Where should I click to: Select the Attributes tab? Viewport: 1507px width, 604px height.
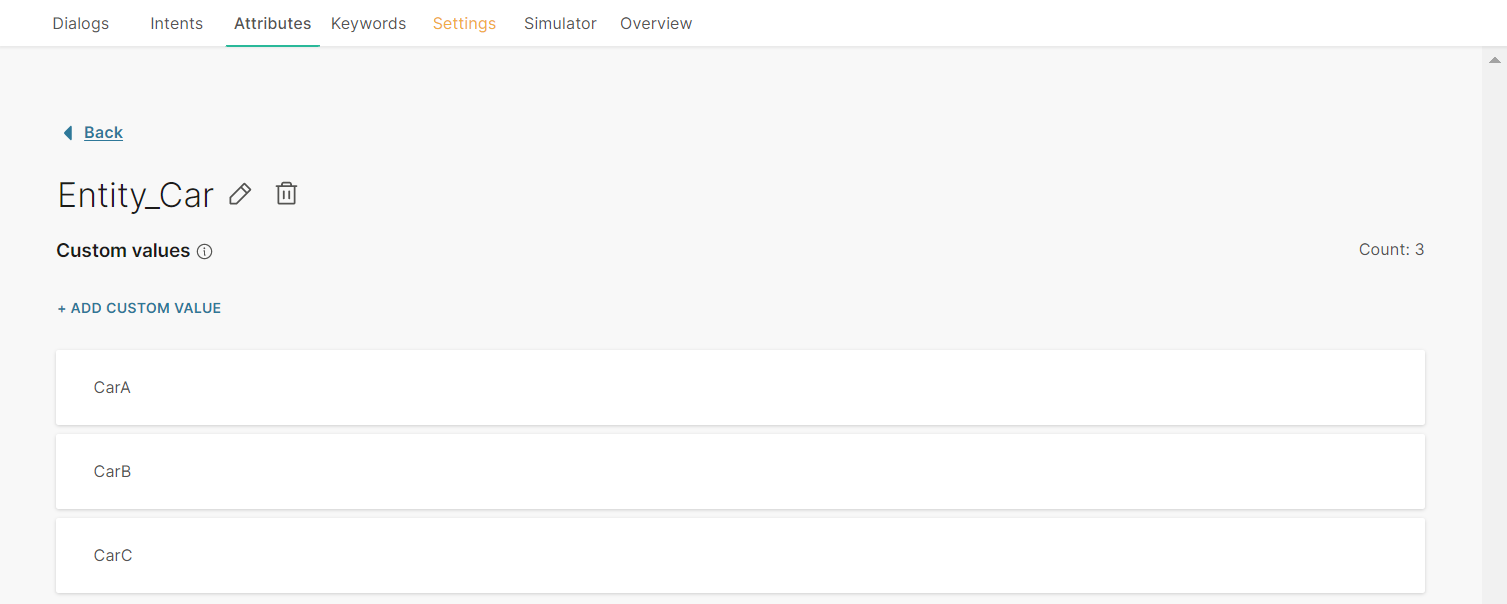(x=272, y=23)
